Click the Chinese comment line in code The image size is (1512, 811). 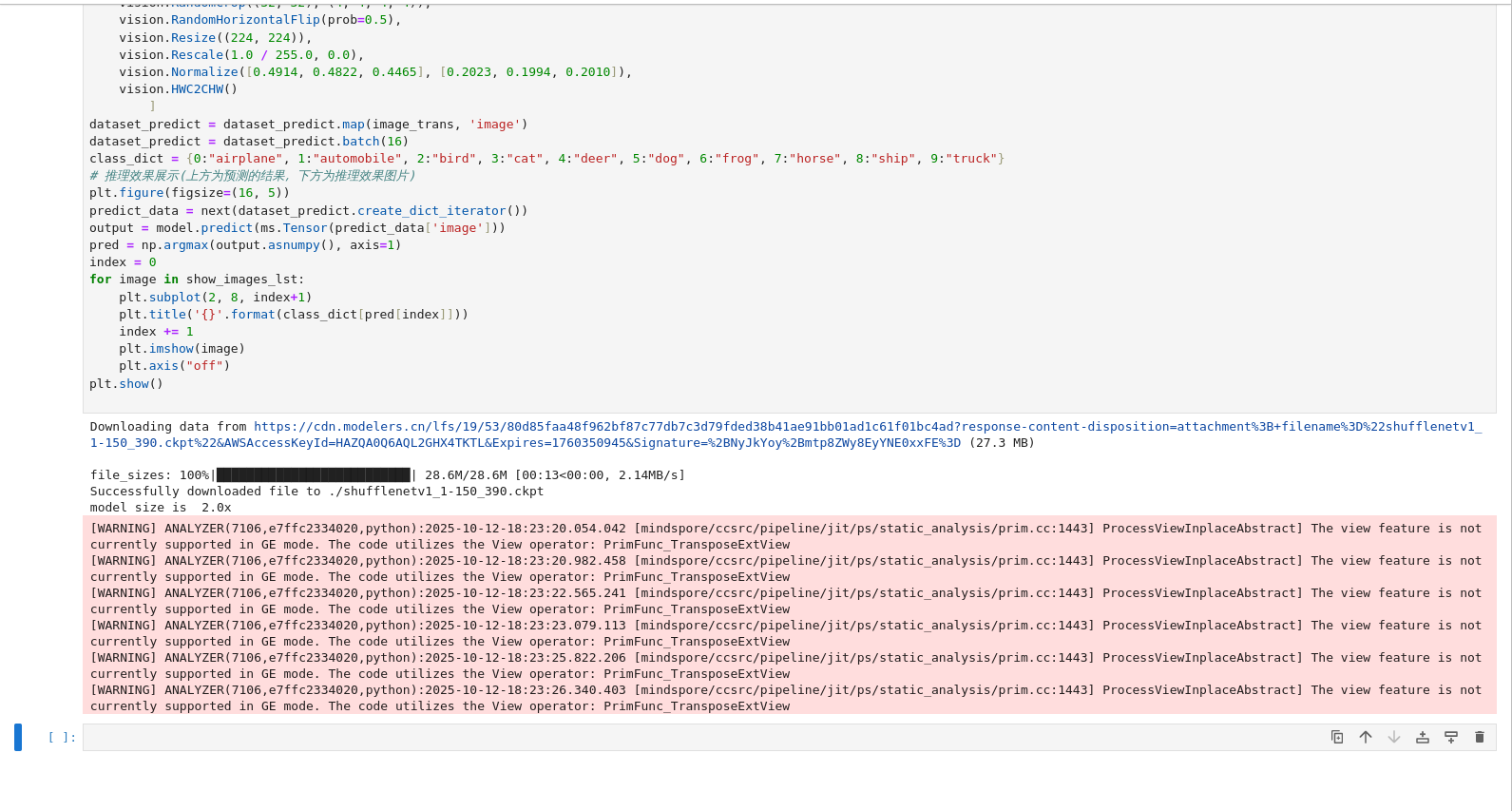[252, 176]
